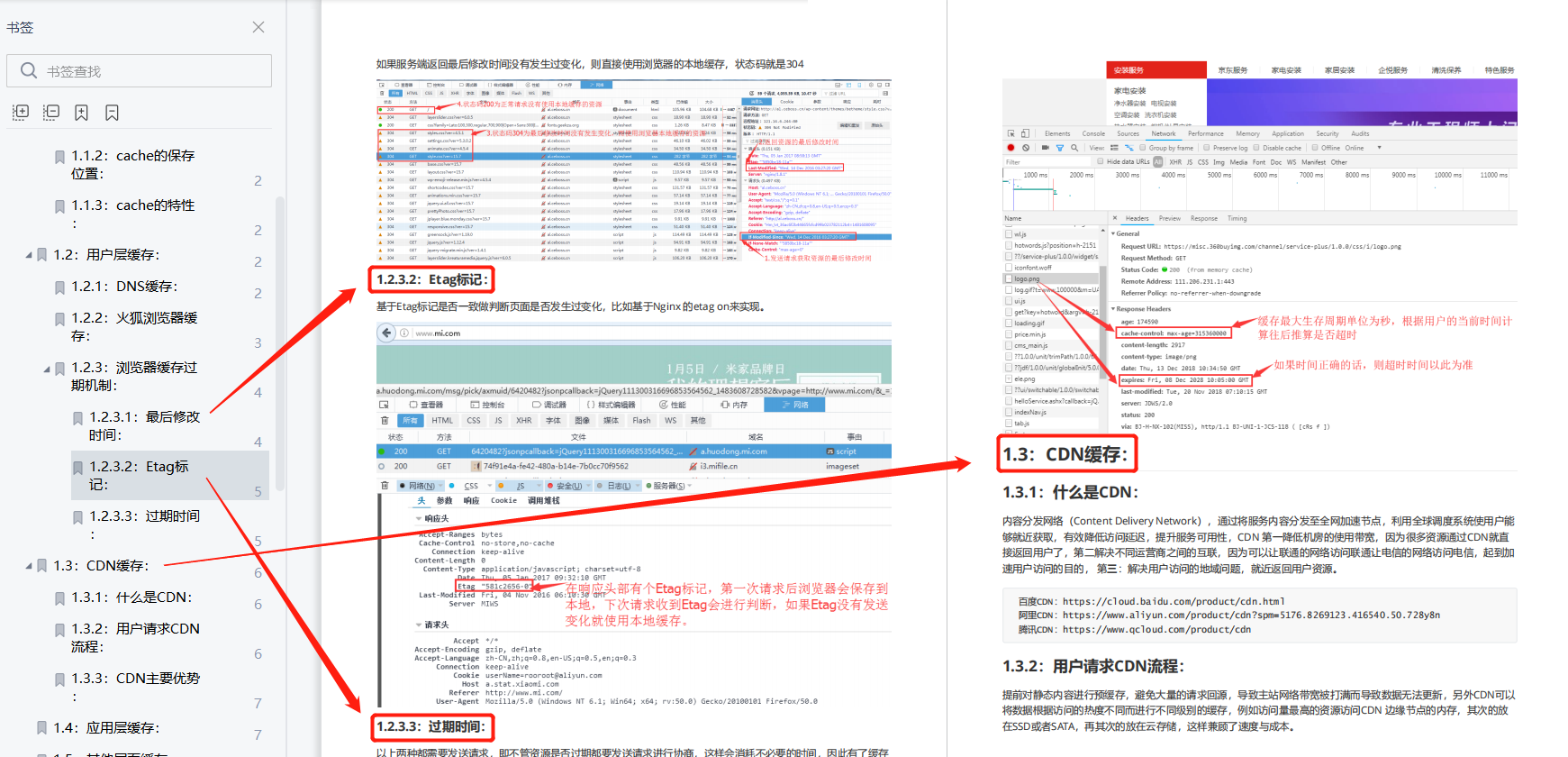Click the add bookmark icon
Screen dimensions: 1568x757
82,112
